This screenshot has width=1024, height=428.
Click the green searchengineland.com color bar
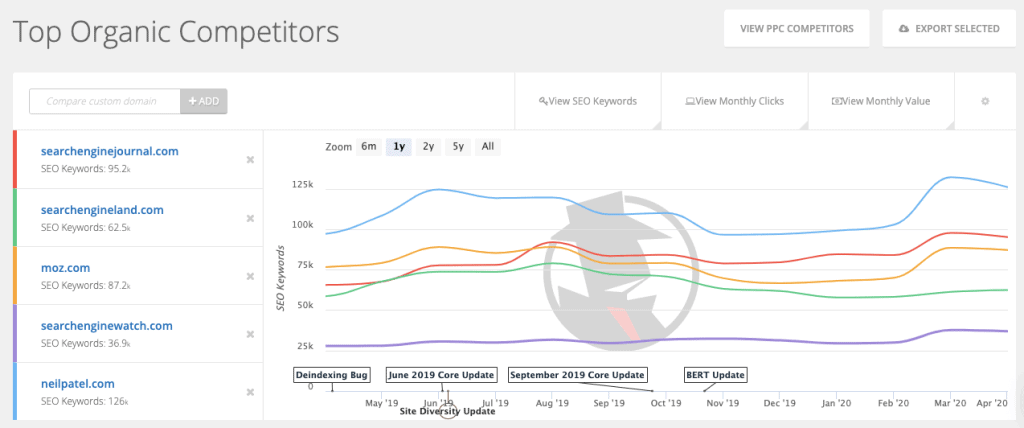click(14, 218)
